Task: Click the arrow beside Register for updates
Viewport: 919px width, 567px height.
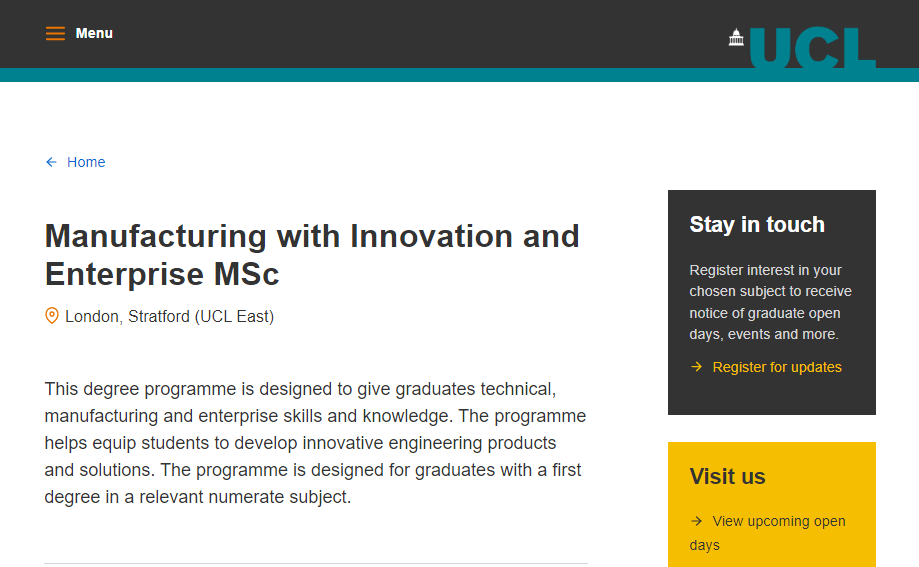Action: (697, 367)
